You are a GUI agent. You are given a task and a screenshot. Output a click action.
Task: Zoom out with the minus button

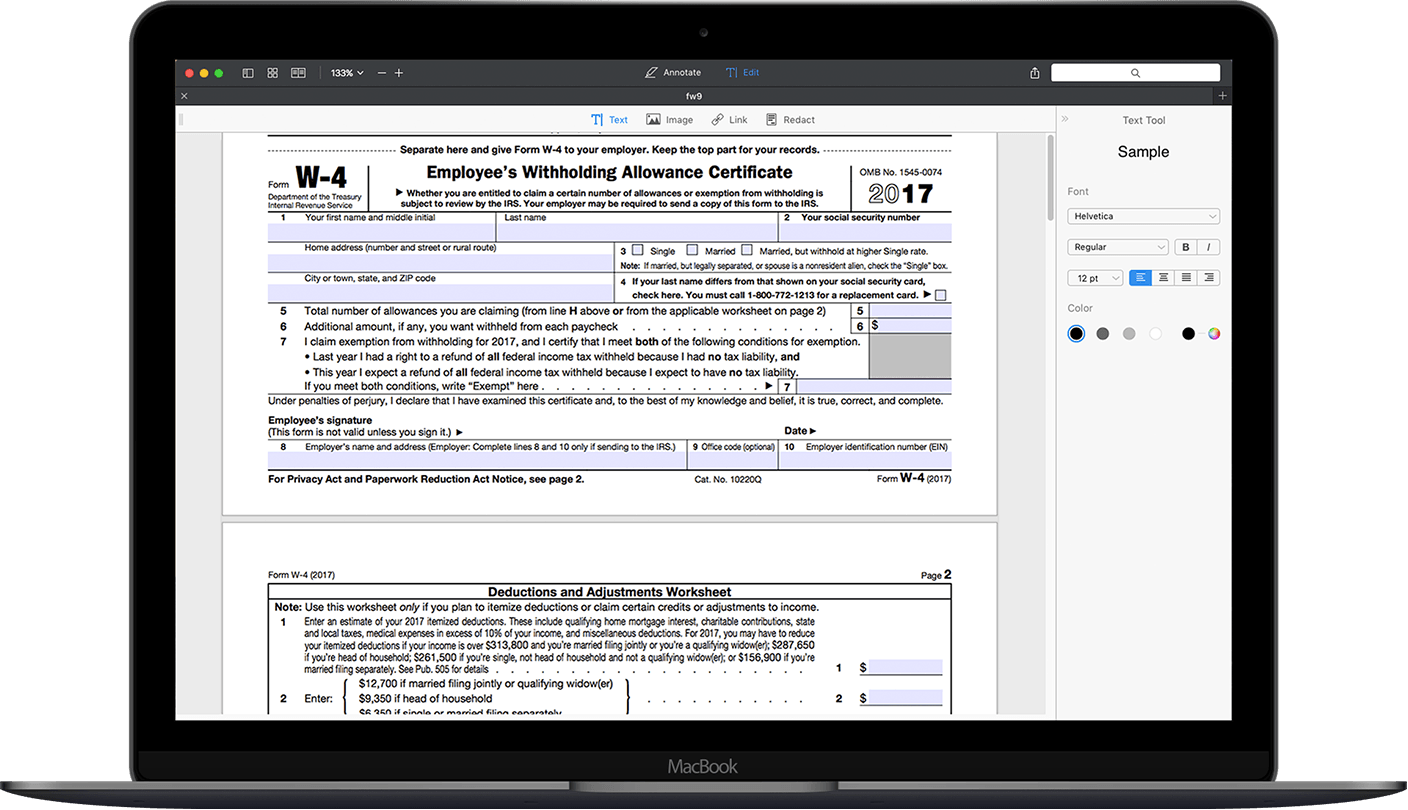[x=380, y=73]
